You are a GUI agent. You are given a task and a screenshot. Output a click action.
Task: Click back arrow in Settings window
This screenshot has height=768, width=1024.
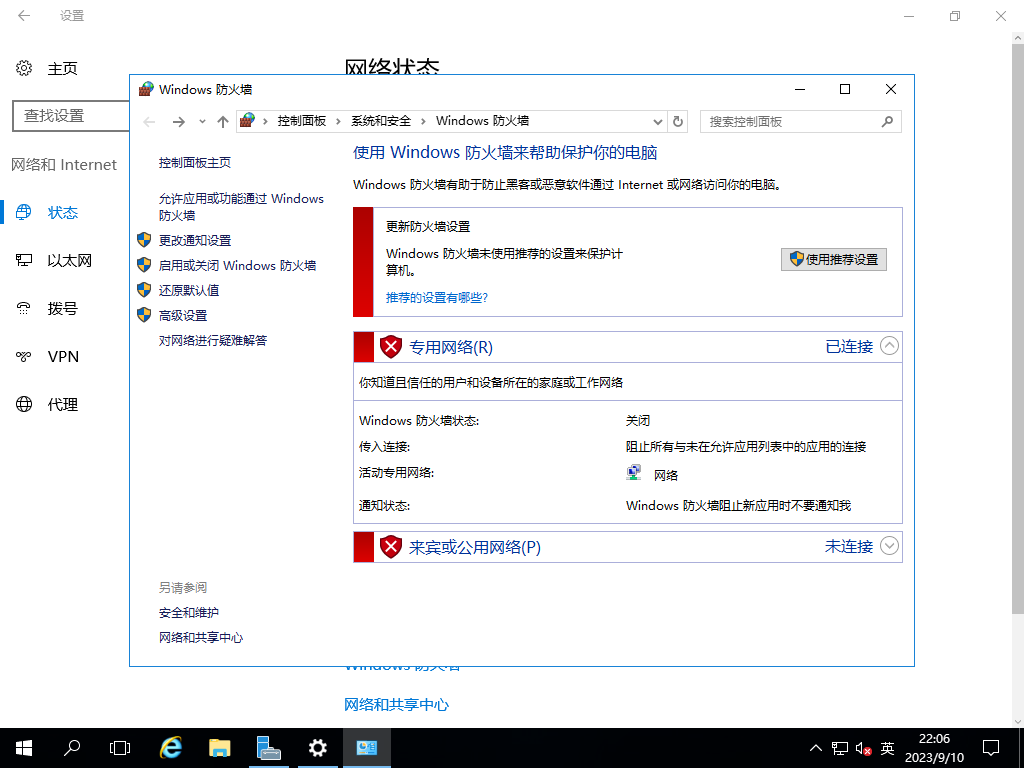24,16
